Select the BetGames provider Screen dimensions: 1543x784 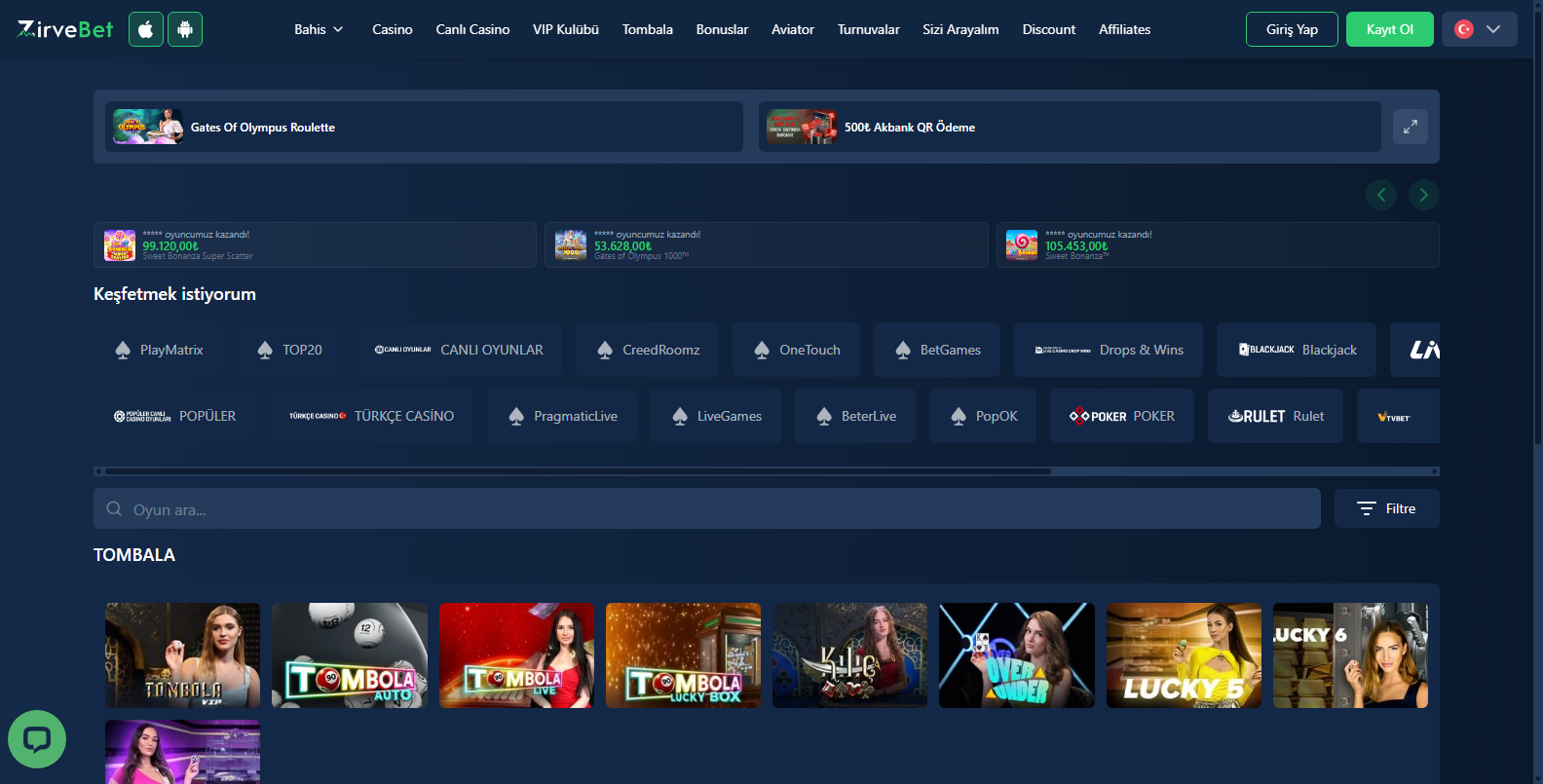click(x=937, y=350)
